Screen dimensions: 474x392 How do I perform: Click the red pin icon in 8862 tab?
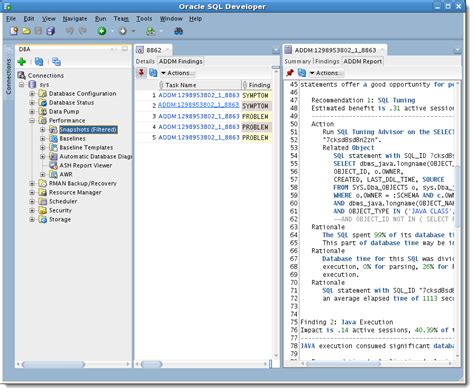[141, 73]
